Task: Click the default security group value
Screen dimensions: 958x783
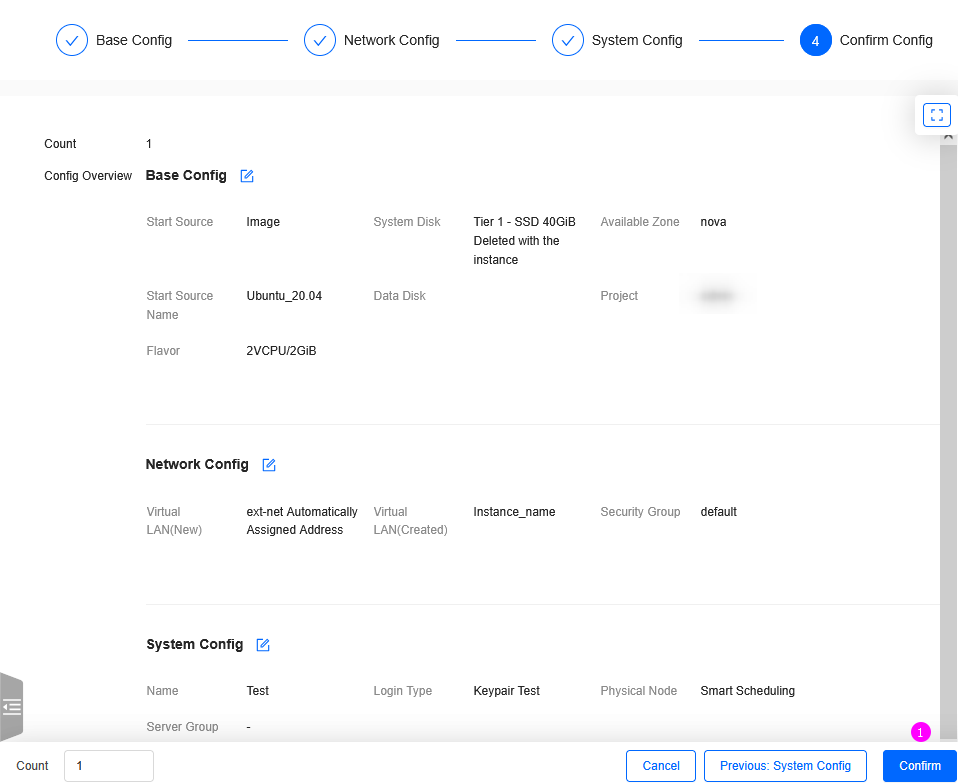Action: [x=718, y=512]
